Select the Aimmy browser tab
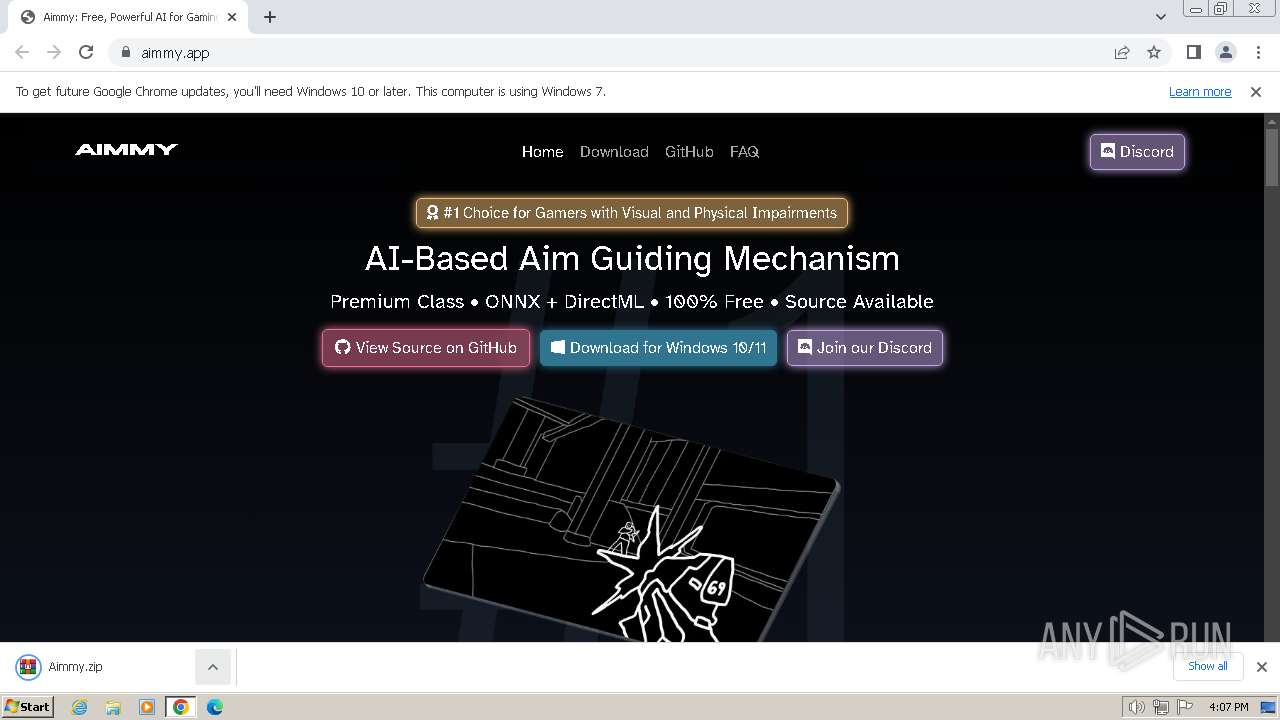Viewport: 1280px width, 720px height. pos(128,17)
